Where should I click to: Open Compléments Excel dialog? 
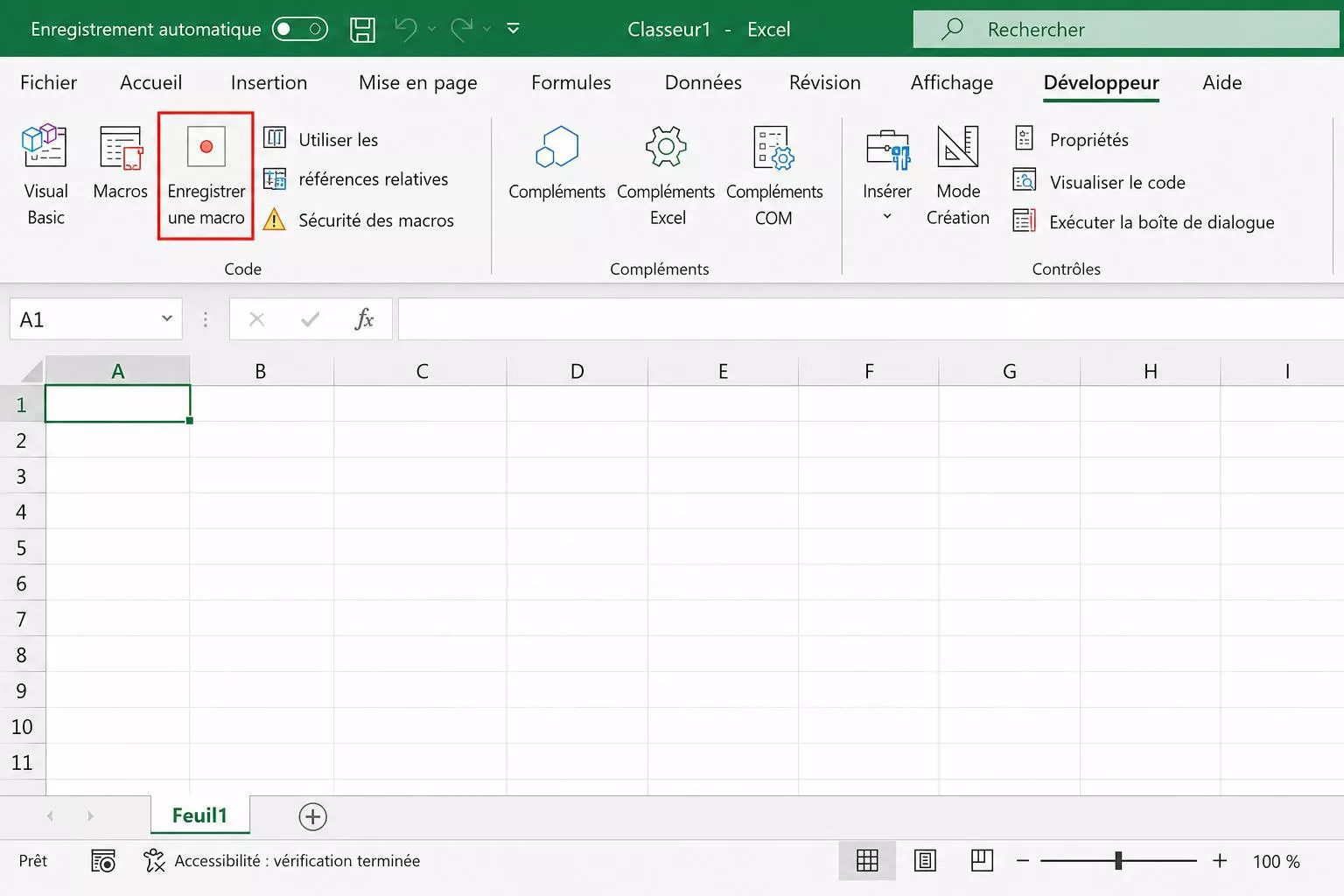coord(667,175)
